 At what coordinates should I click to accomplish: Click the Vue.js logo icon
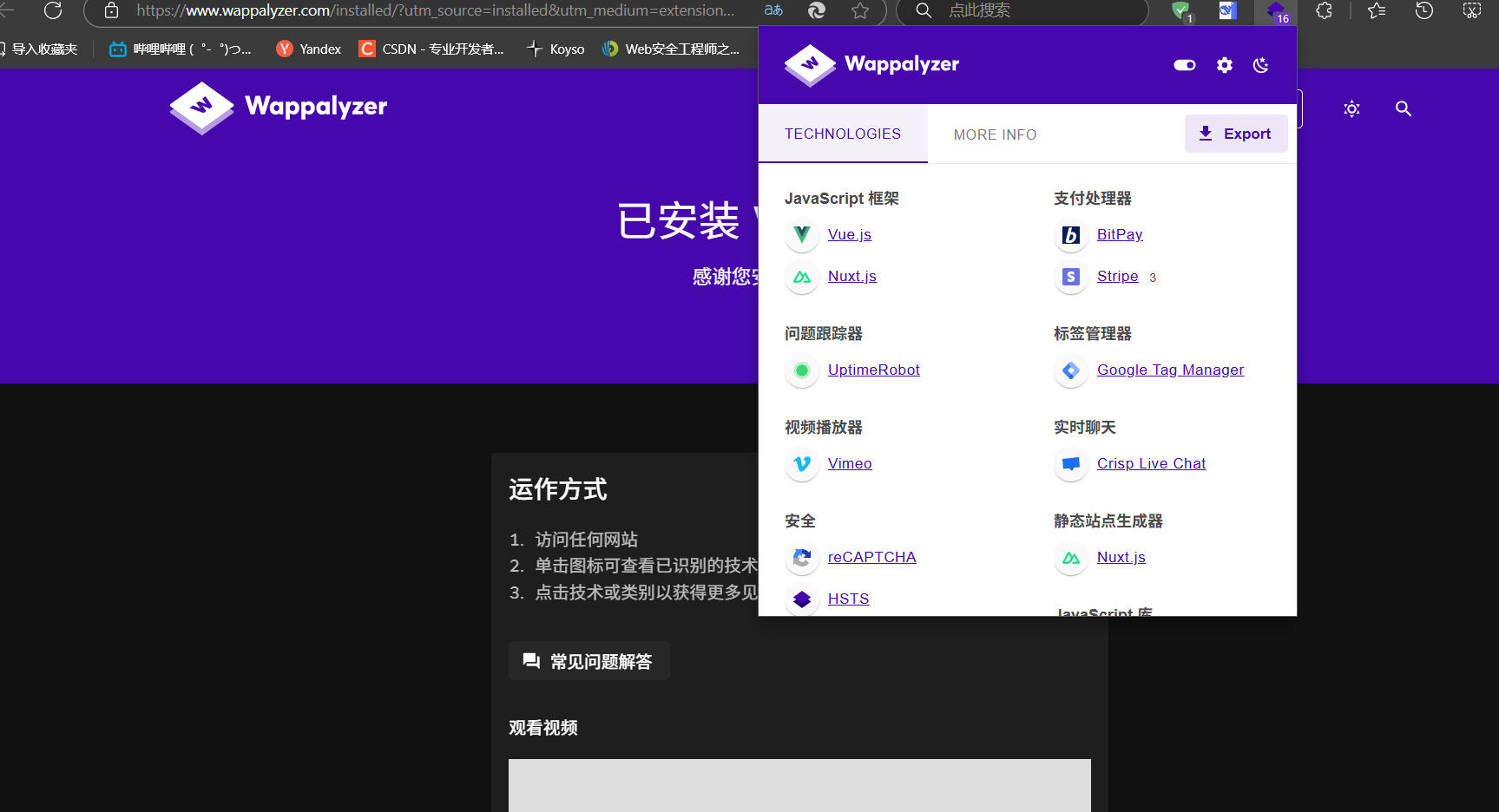click(802, 234)
